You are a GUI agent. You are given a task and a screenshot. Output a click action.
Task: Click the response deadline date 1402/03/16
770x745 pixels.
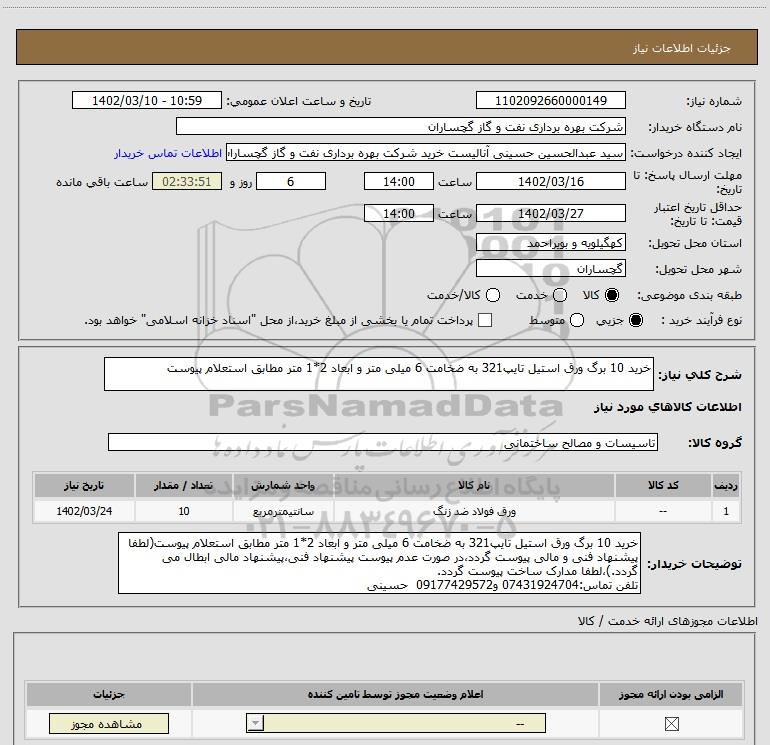[x=550, y=181]
